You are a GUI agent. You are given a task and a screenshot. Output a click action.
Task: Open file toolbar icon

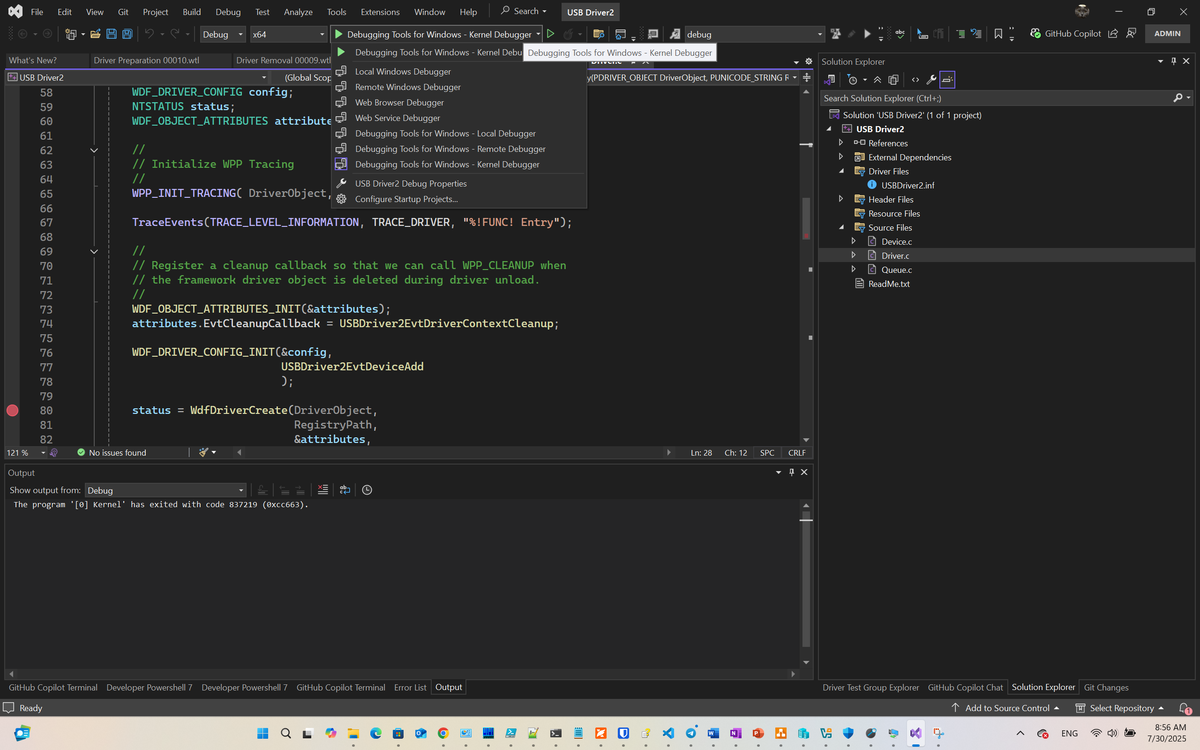click(x=95, y=34)
